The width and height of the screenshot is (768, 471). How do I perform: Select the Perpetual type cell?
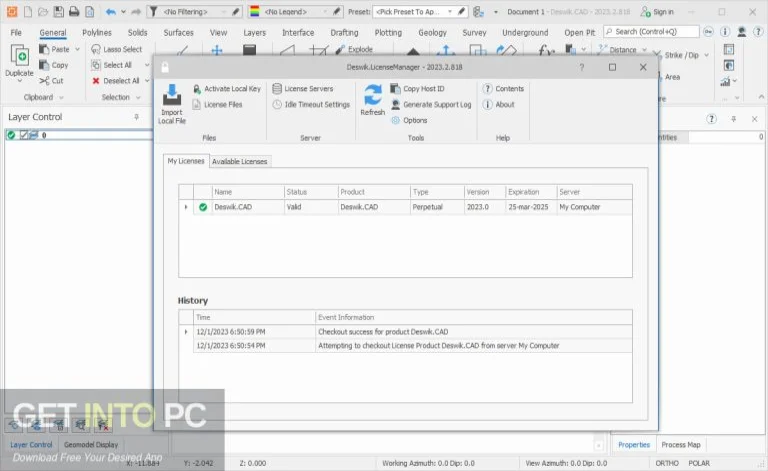click(x=437, y=207)
